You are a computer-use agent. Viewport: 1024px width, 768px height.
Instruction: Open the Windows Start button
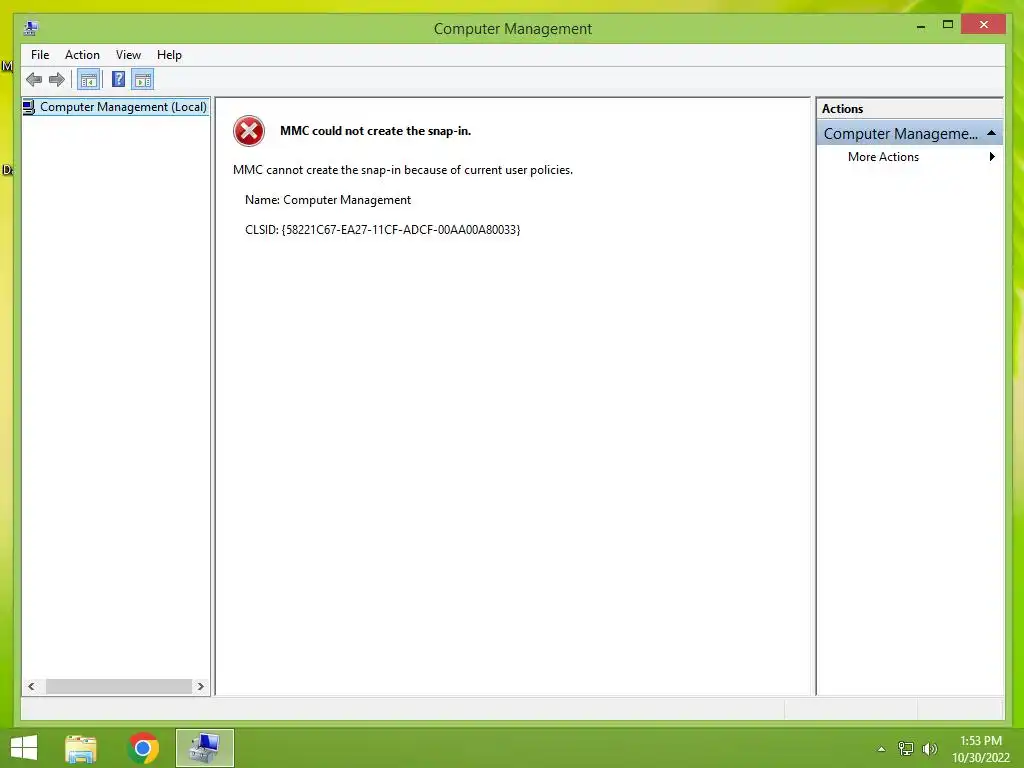[x=24, y=748]
